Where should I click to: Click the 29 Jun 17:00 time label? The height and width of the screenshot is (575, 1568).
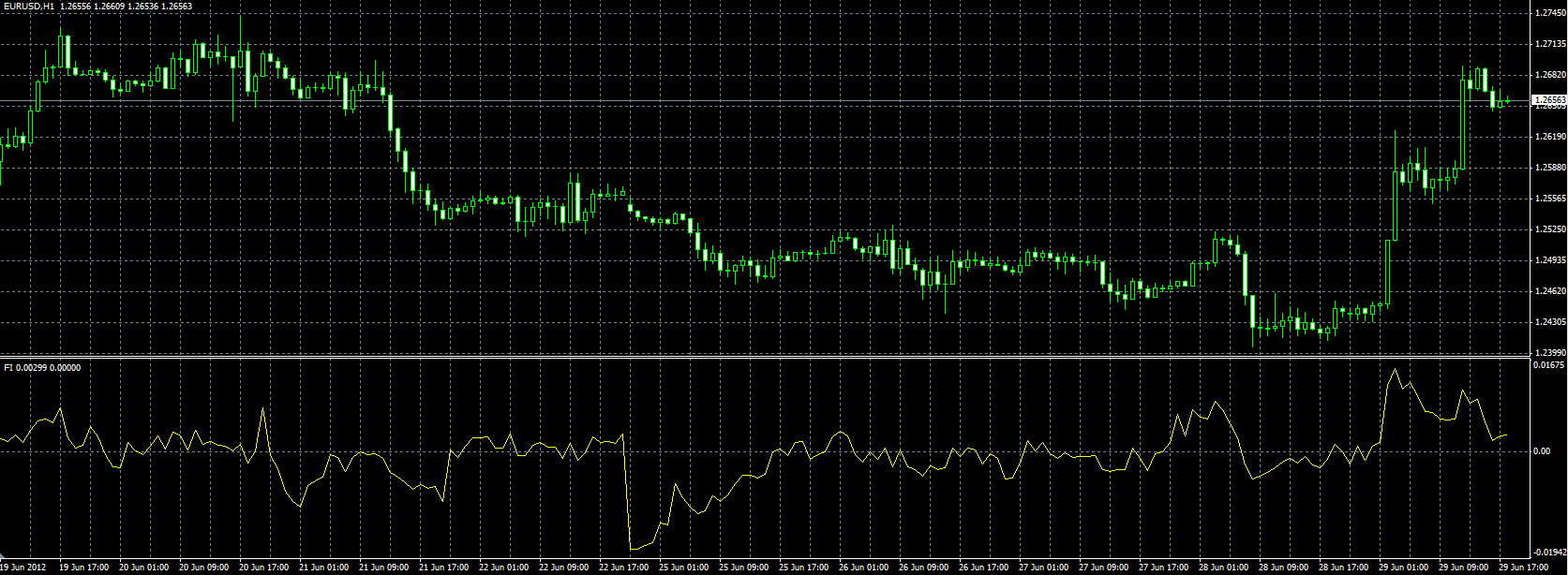click(1524, 568)
